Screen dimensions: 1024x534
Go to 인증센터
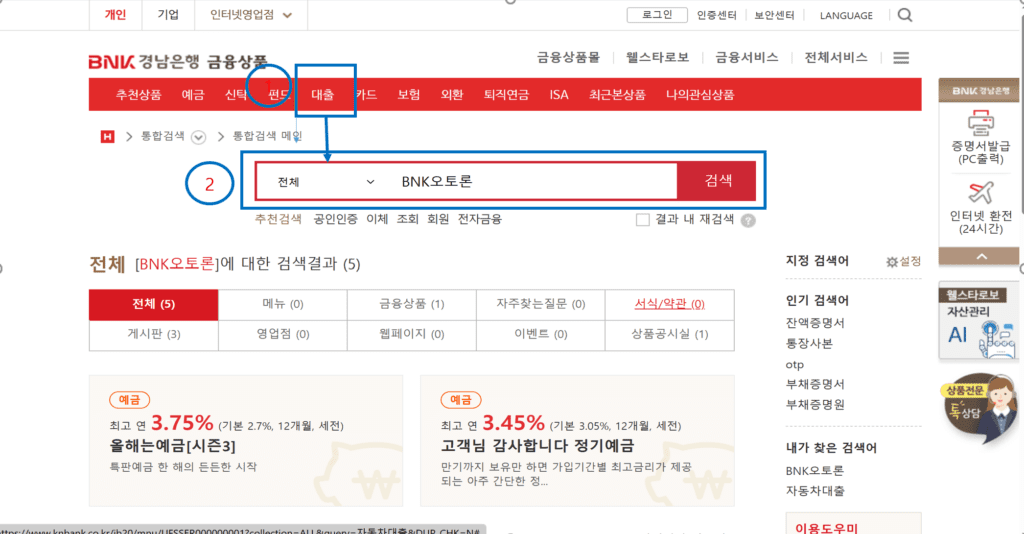(716, 15)
